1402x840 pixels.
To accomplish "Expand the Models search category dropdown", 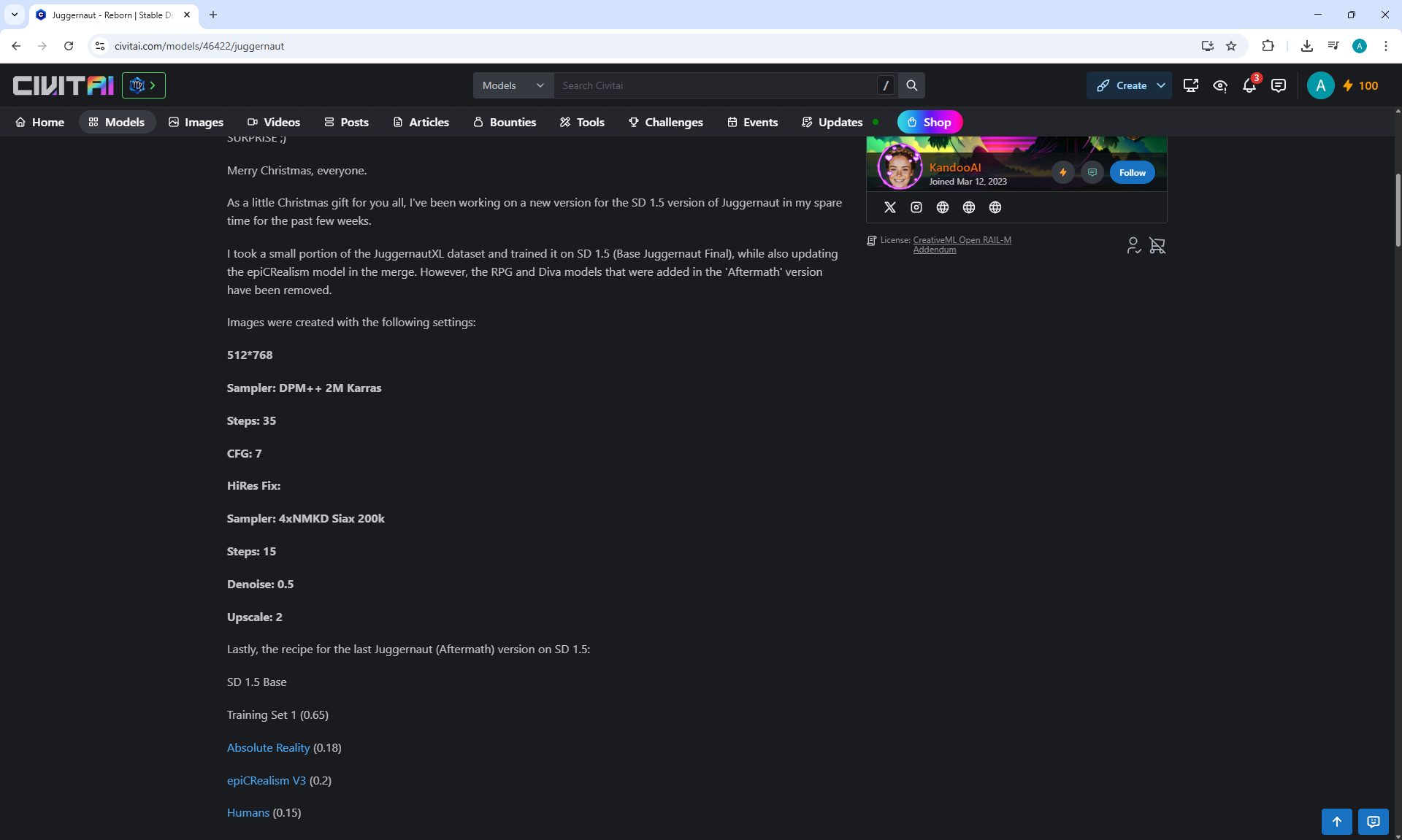I will (x=513, y=85).
